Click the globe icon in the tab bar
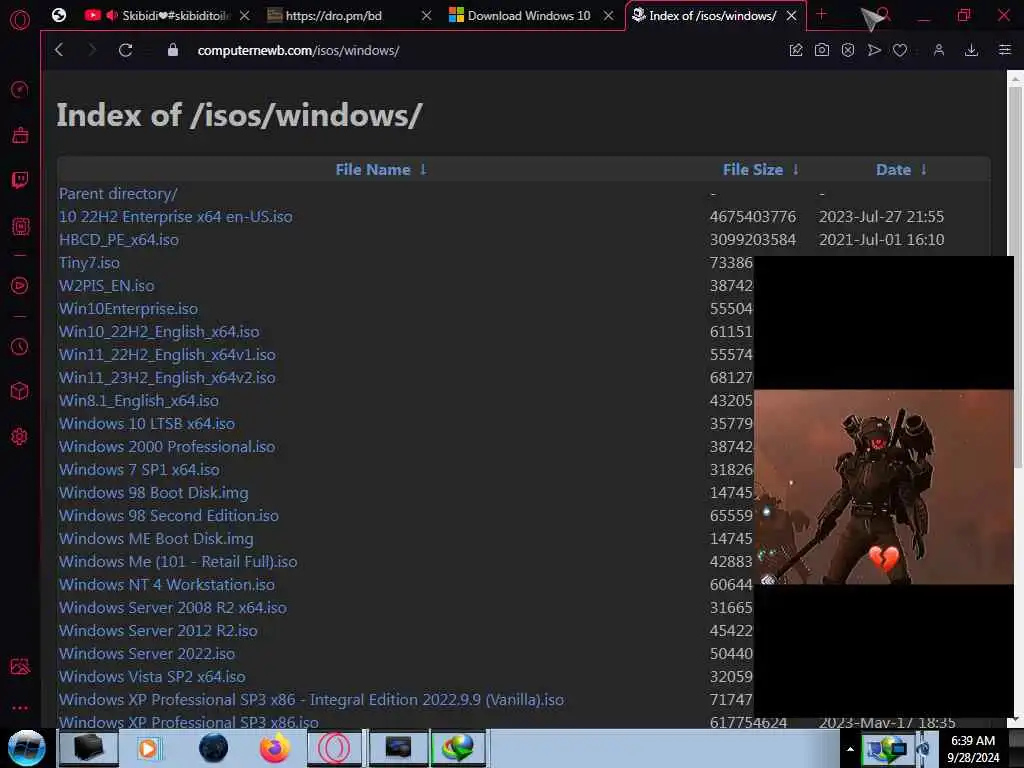Screen dimensions: 1024x768 pos(59,15)
